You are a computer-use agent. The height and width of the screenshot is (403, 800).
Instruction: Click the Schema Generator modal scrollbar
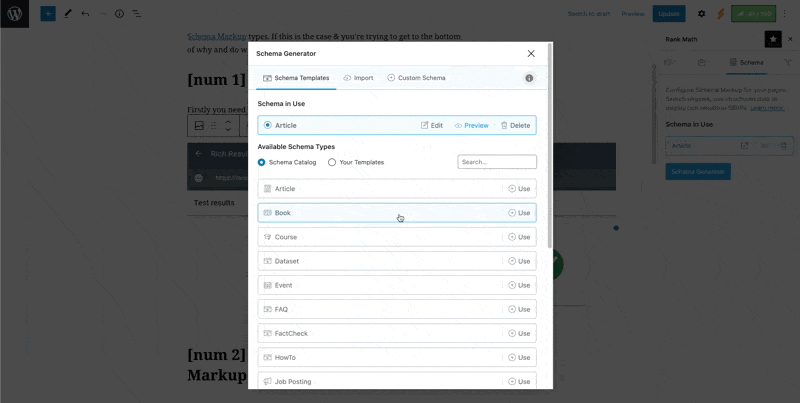click(549, 145)
